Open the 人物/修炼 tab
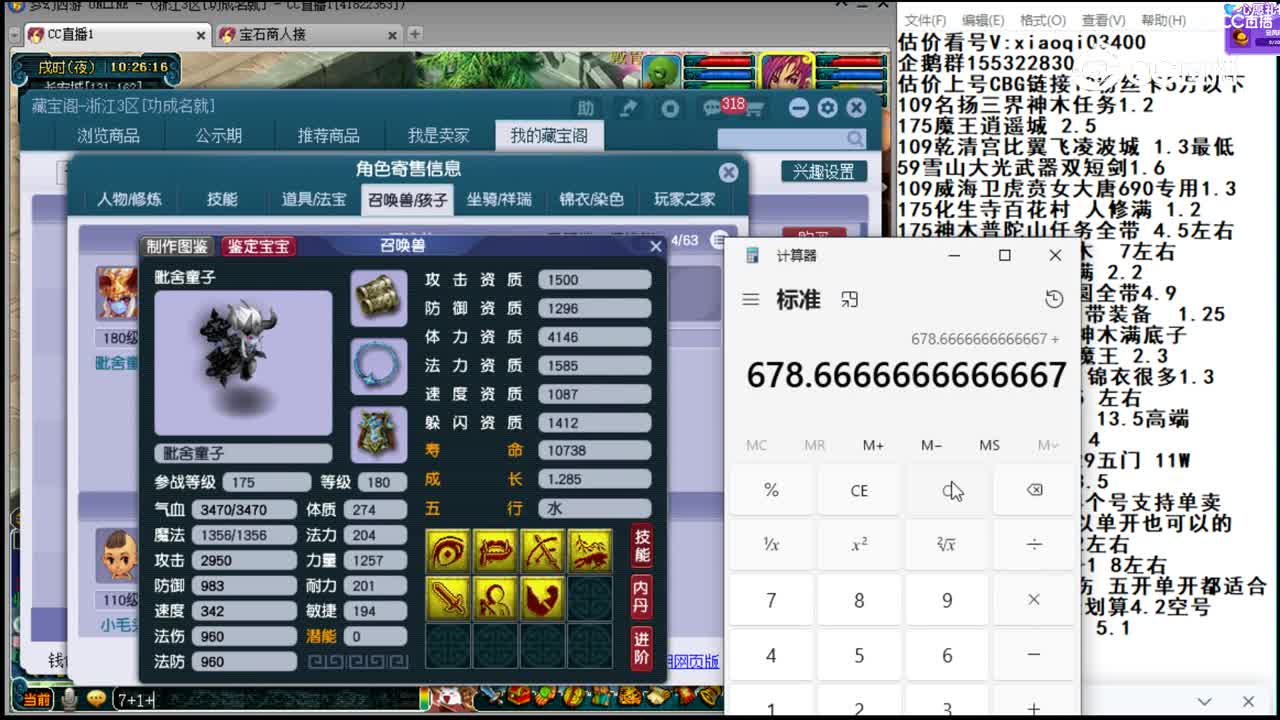The image size is (1280, 720). (129, 199)
